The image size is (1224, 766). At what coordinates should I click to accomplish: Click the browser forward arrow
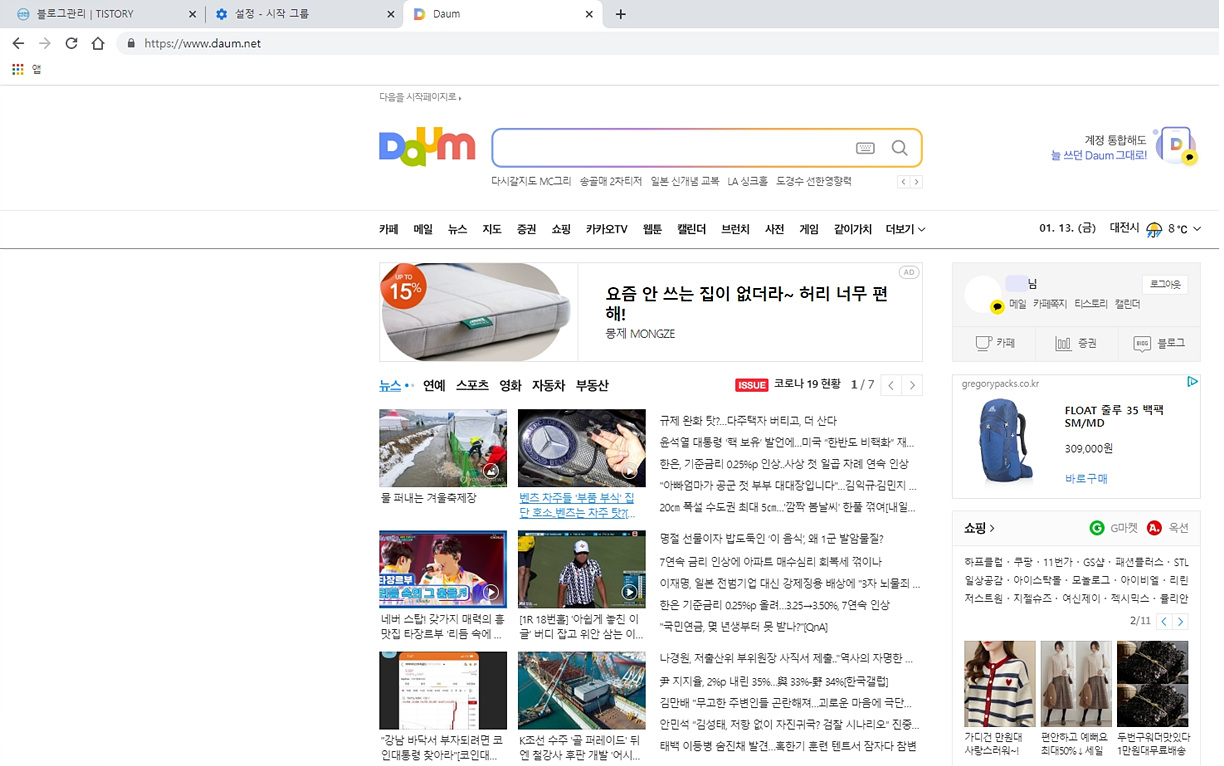(44, 43)
